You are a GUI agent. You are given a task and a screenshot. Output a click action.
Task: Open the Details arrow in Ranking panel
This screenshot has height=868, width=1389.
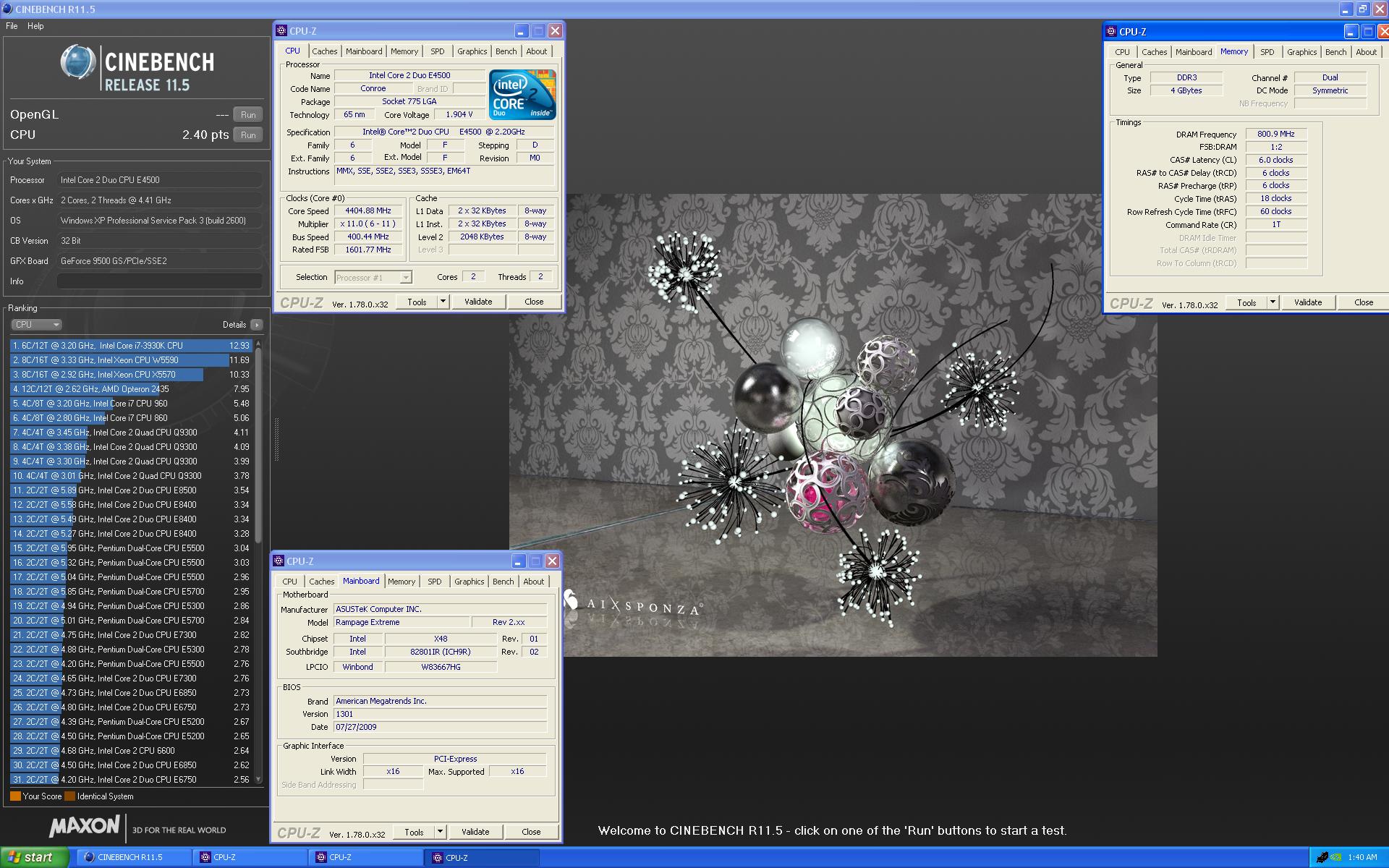tap(256, 325)
